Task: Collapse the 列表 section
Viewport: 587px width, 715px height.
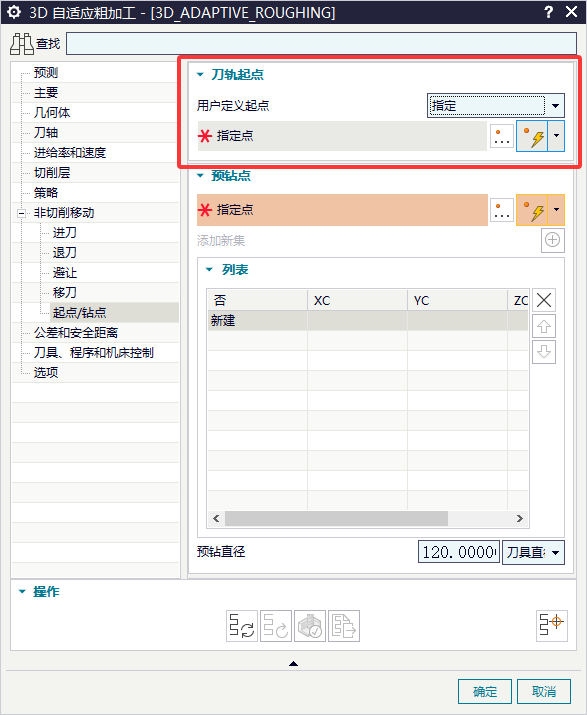Action: (209, 269)
